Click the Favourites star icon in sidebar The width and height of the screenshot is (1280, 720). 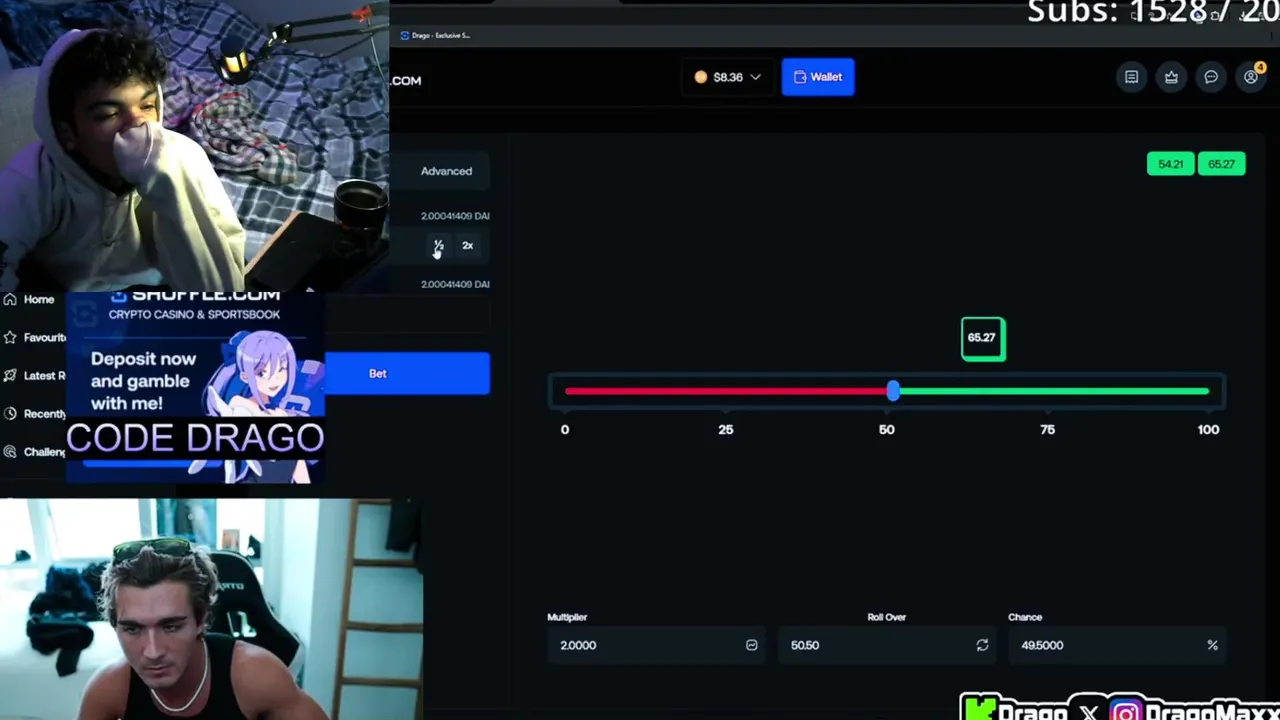pyautogui.click(x=10, y=337)
